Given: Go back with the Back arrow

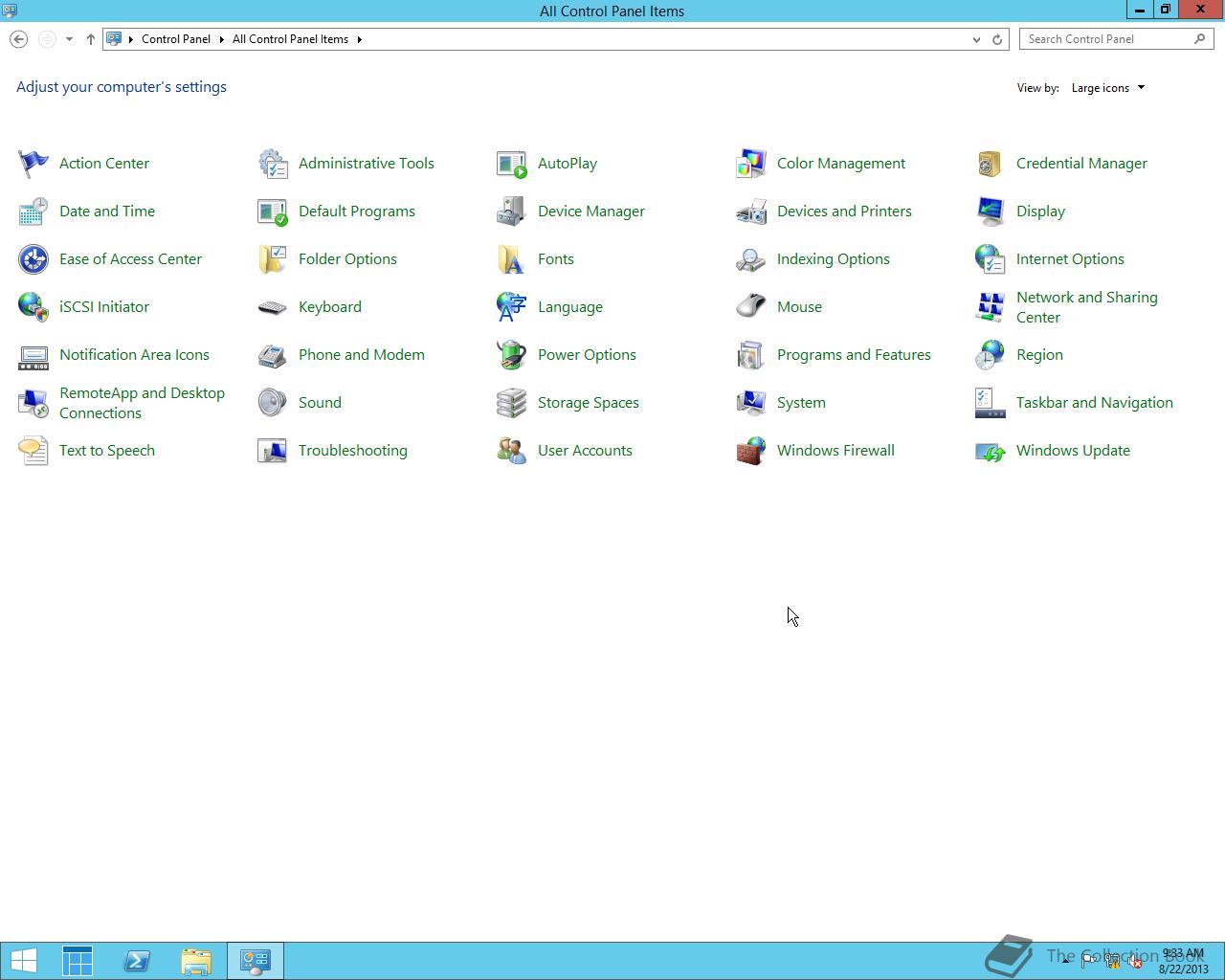Looking at the screenshot, I should pyautogui.click(x=18, y=39).
